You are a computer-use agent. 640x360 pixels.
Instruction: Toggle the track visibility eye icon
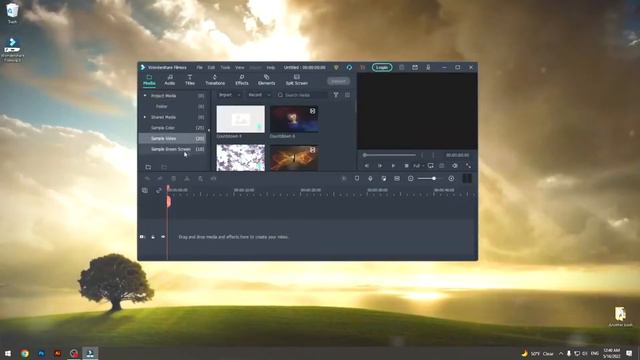pyautogui.click(x=163, y=237)
